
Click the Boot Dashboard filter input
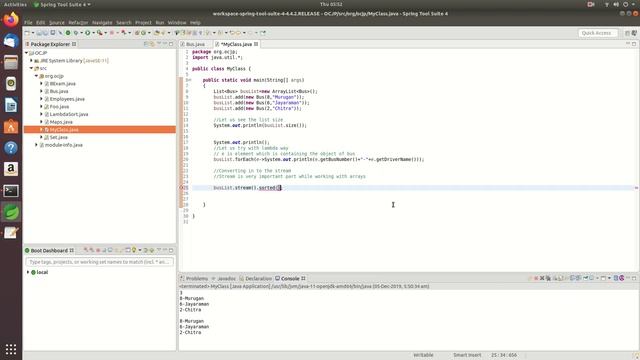(100, 262)
